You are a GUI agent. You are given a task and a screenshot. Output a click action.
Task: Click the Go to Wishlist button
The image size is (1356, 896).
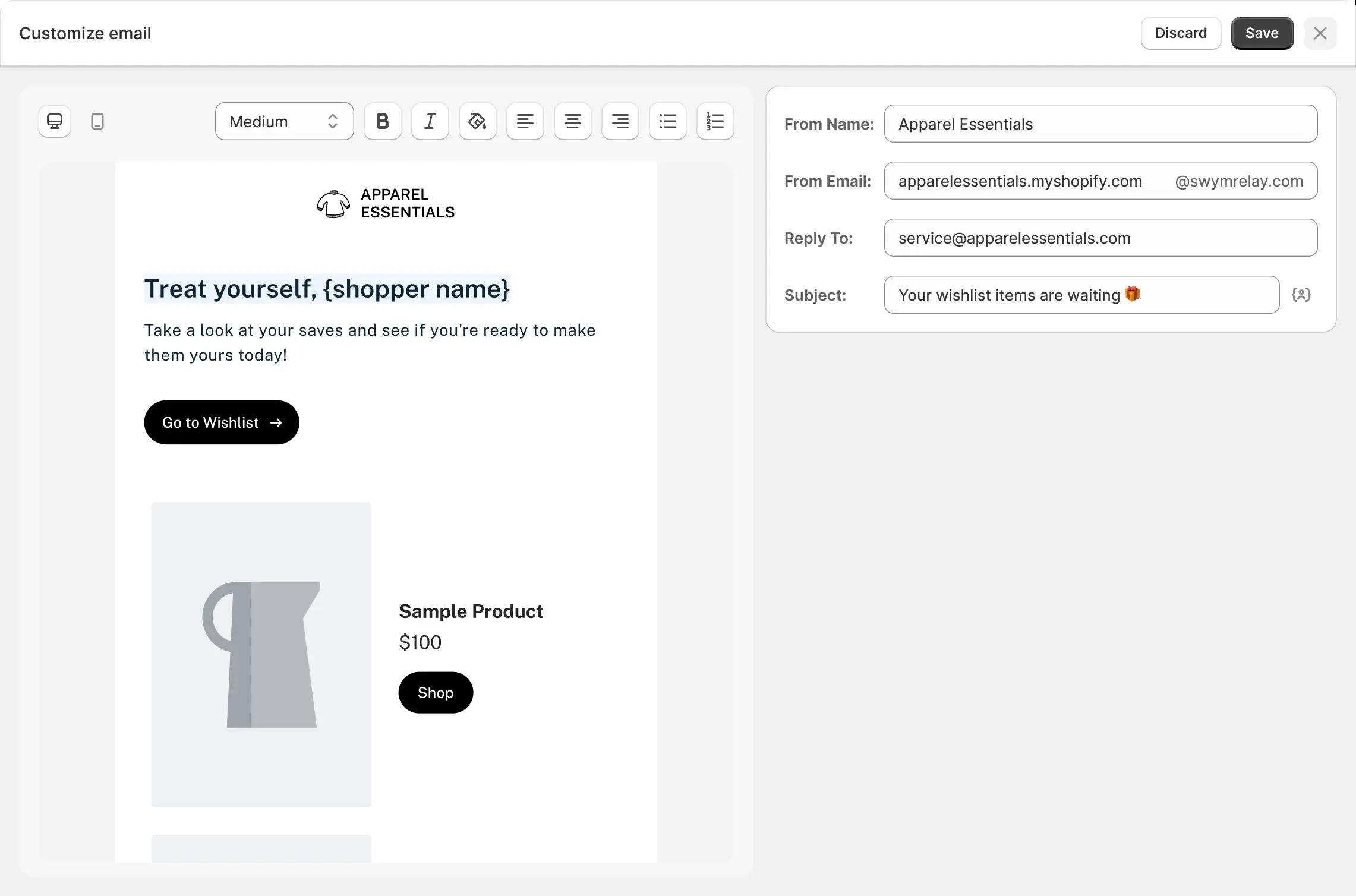coord(221,422)
